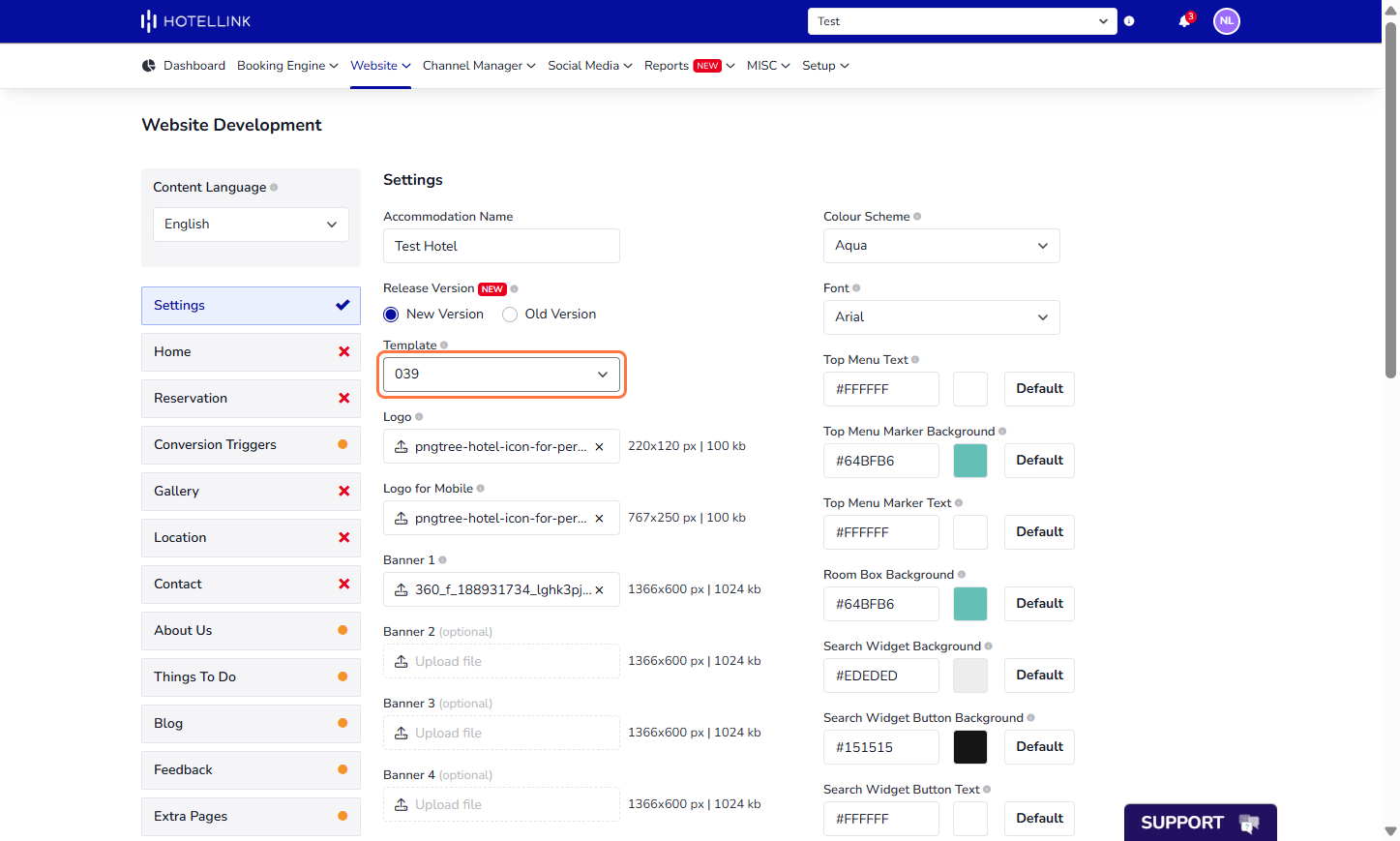Click the HotelLink logo
This screenshot has height=841, width=1400.
[x=196, y=21]
